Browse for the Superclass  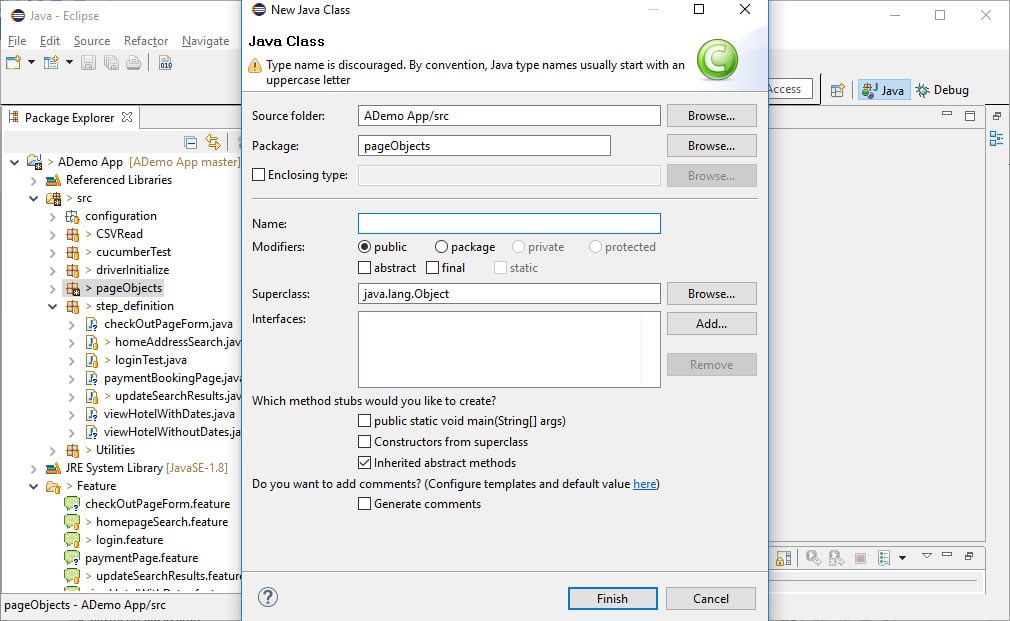(712, 294)
